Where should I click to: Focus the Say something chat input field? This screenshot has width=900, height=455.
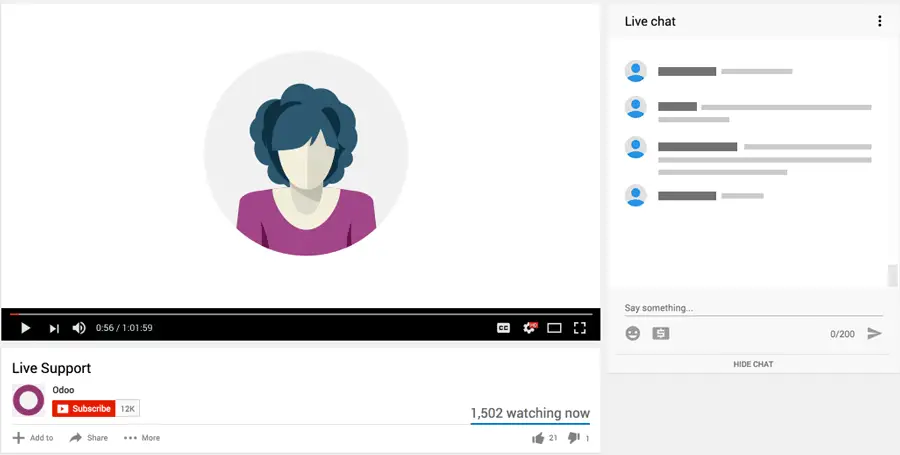tap(753, 308)
